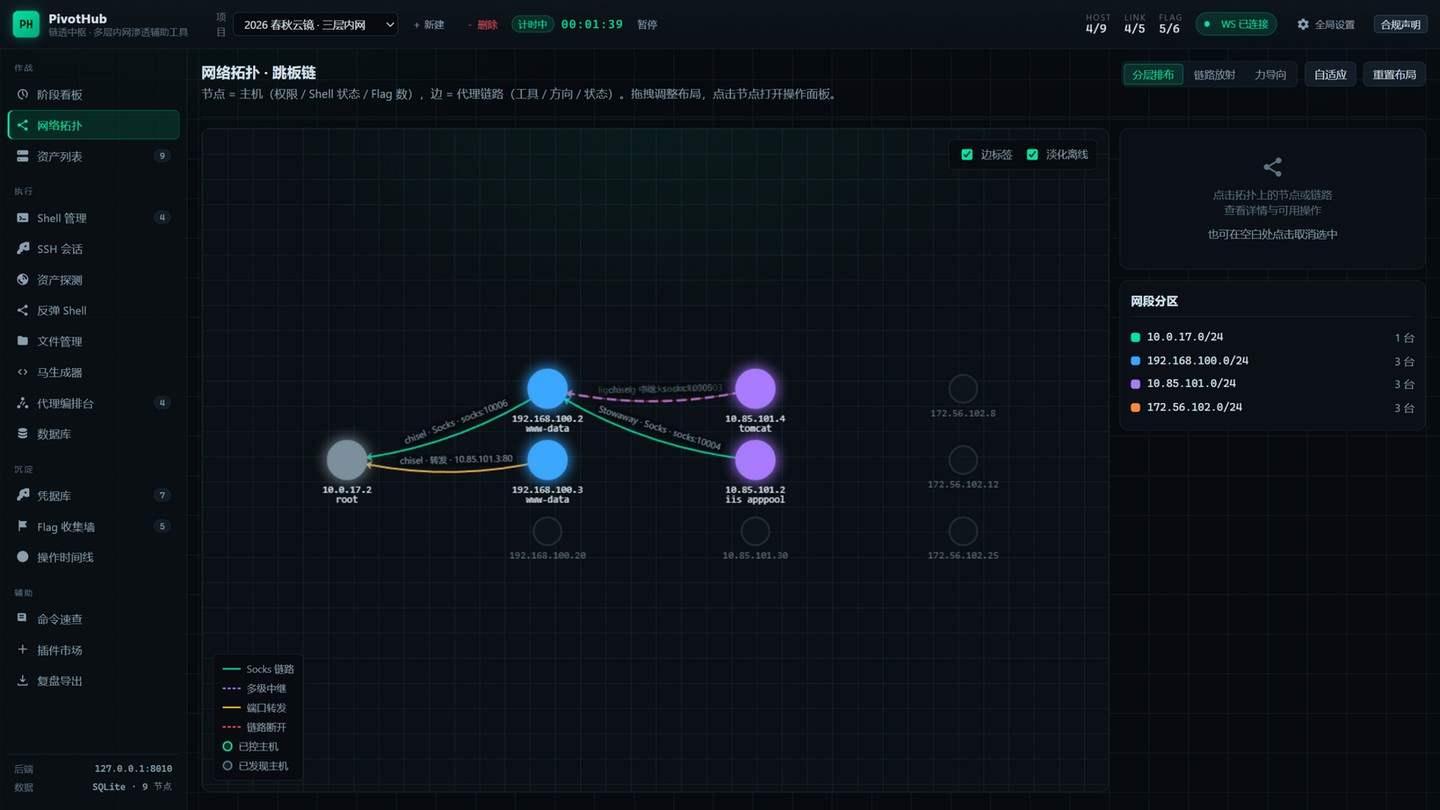Click blue swatch for 192.168.100.0/24
The height and width of the screenshot is (810, 1440).
1135,361
